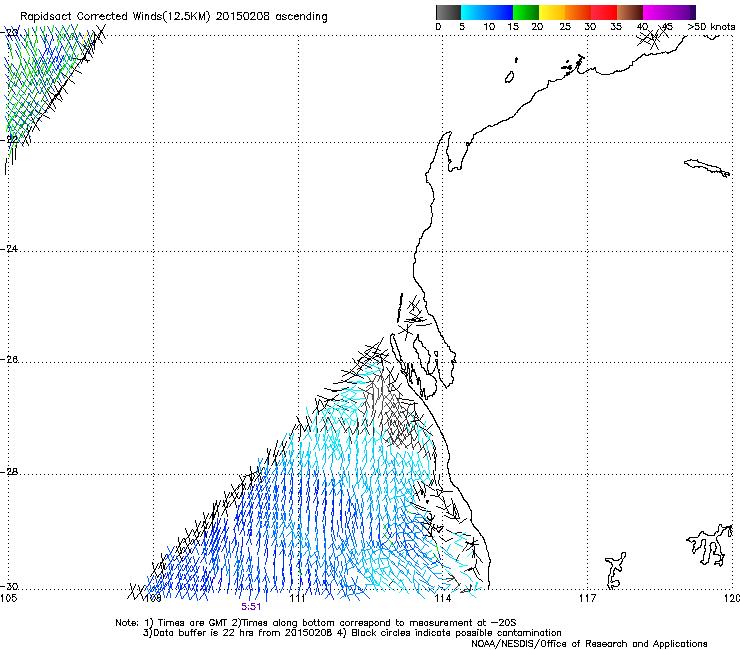Click the brown 35-40 knots color band
This screenshot has width=740, height=650.
[x=630, y=12]
